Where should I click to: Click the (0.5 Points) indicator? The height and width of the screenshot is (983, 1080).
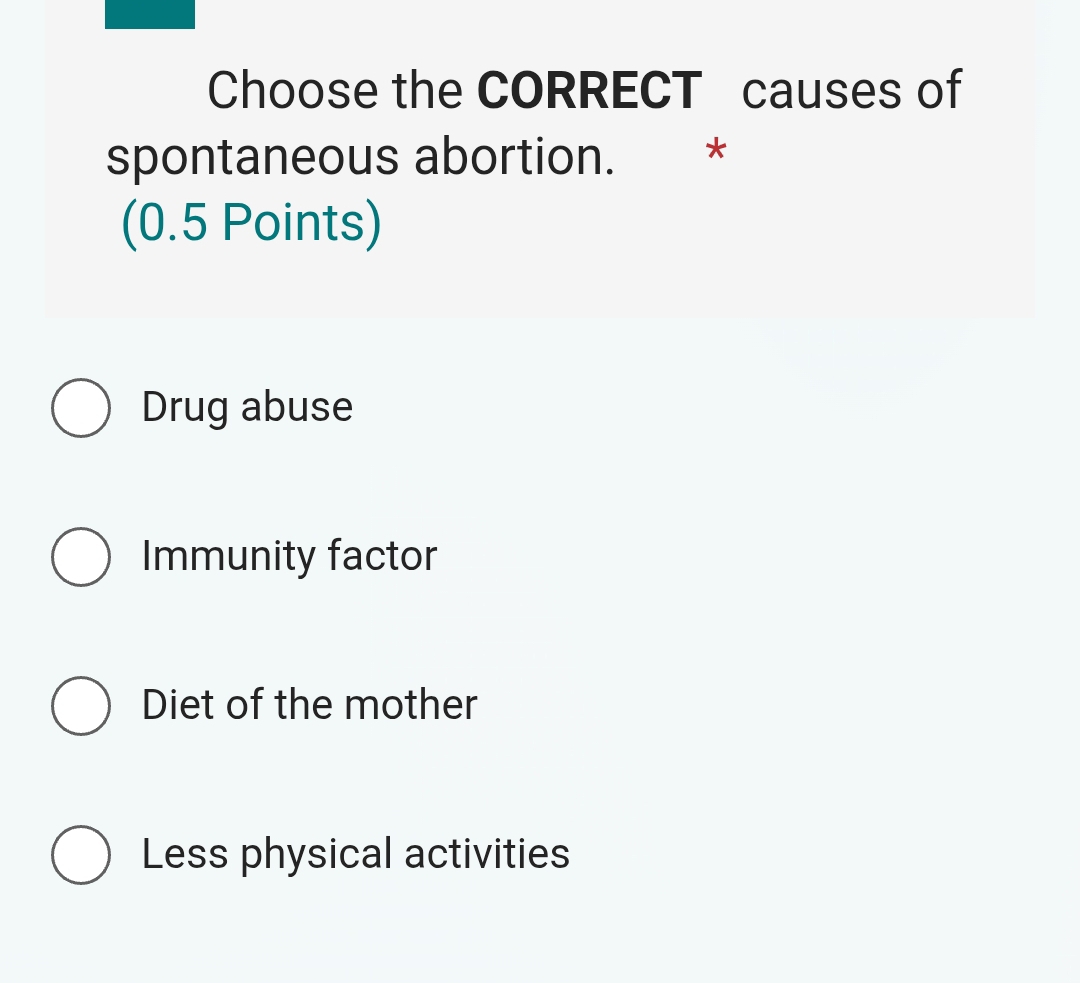pyautogui.click(x=252, y=222)
